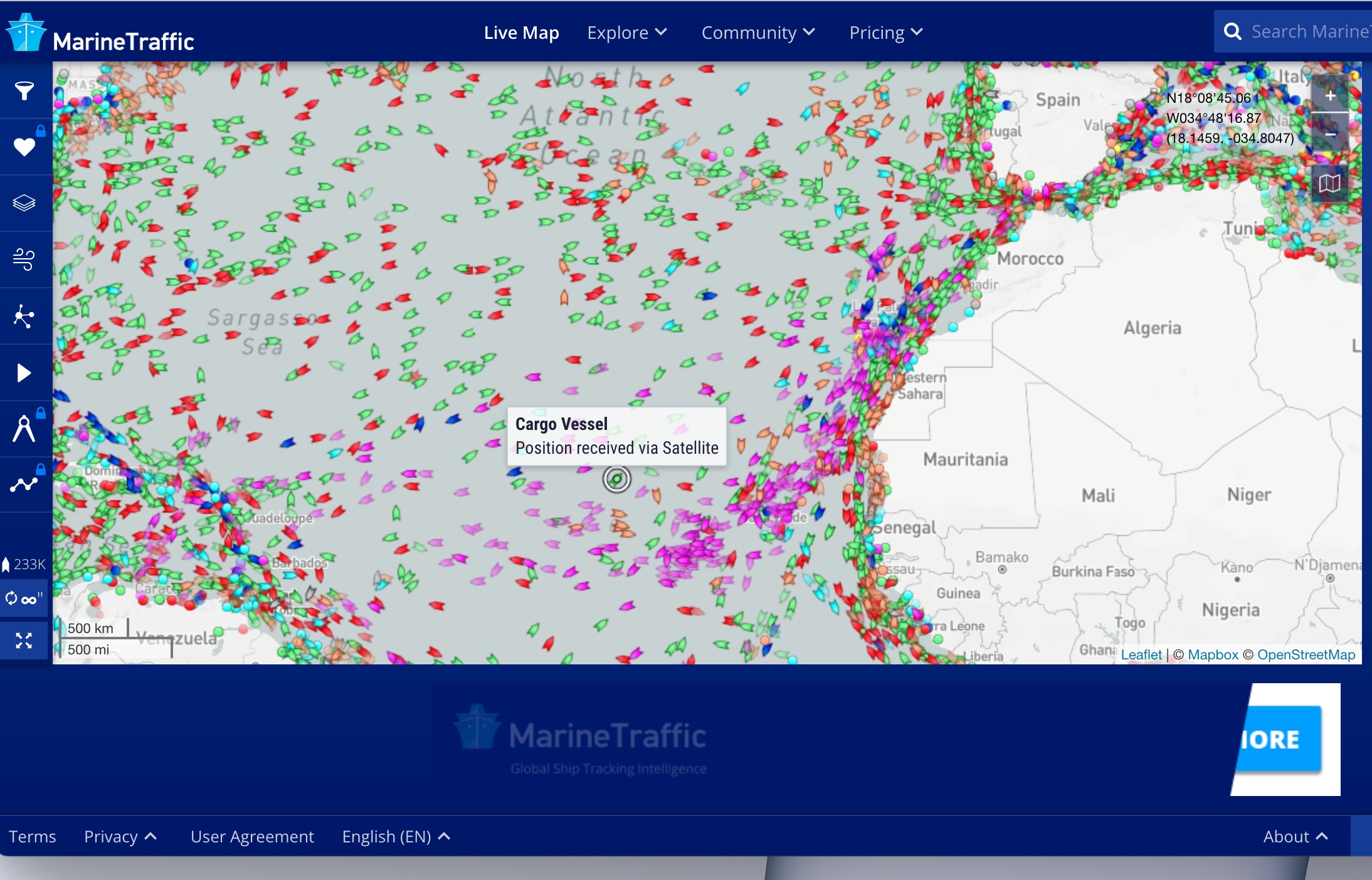Open My Fleets heart icon
Screen dimensions: 1372x880
tap(24, 147)
